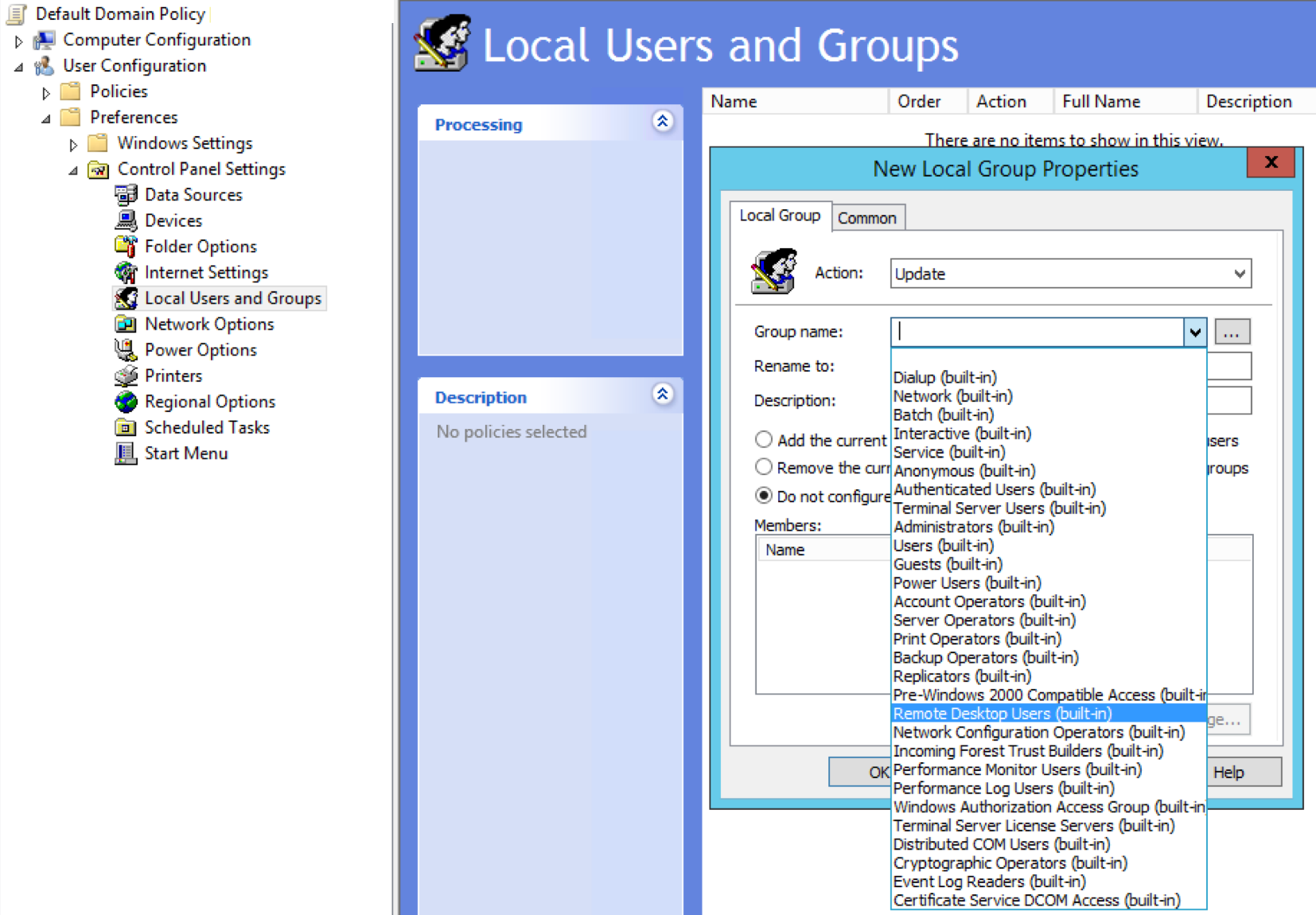Select the 'Do not configure' radio button
This screenshot has width=1316, height=915.
[764, 496]
